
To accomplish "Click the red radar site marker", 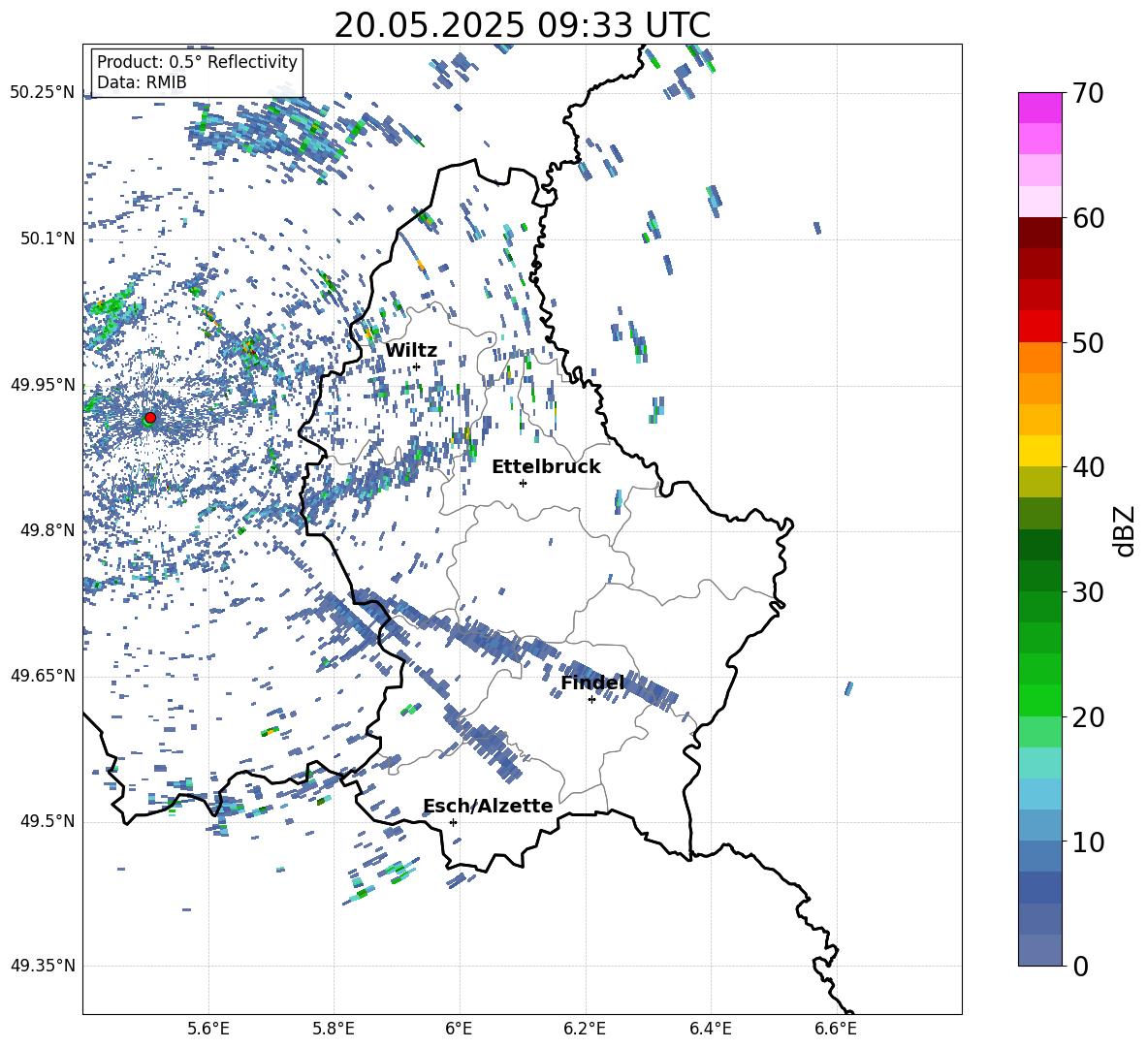I will point(150,418).
